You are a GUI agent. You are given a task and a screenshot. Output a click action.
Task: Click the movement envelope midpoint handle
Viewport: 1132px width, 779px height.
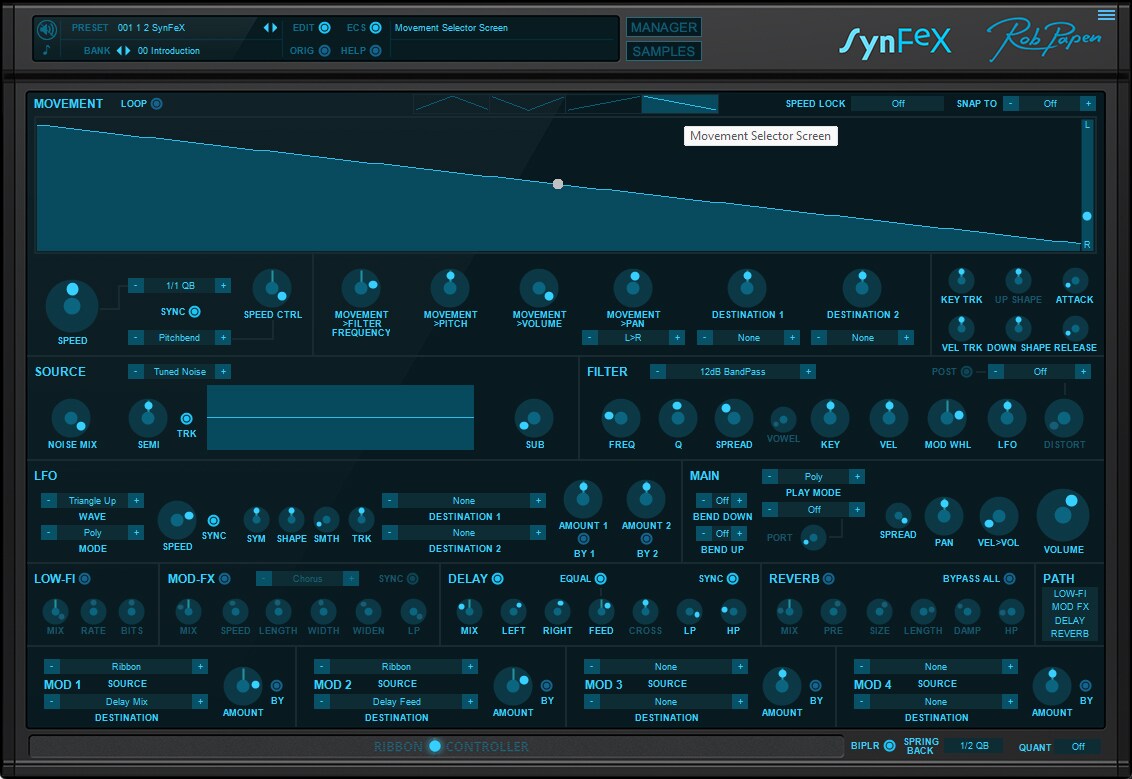coord(558,184)
